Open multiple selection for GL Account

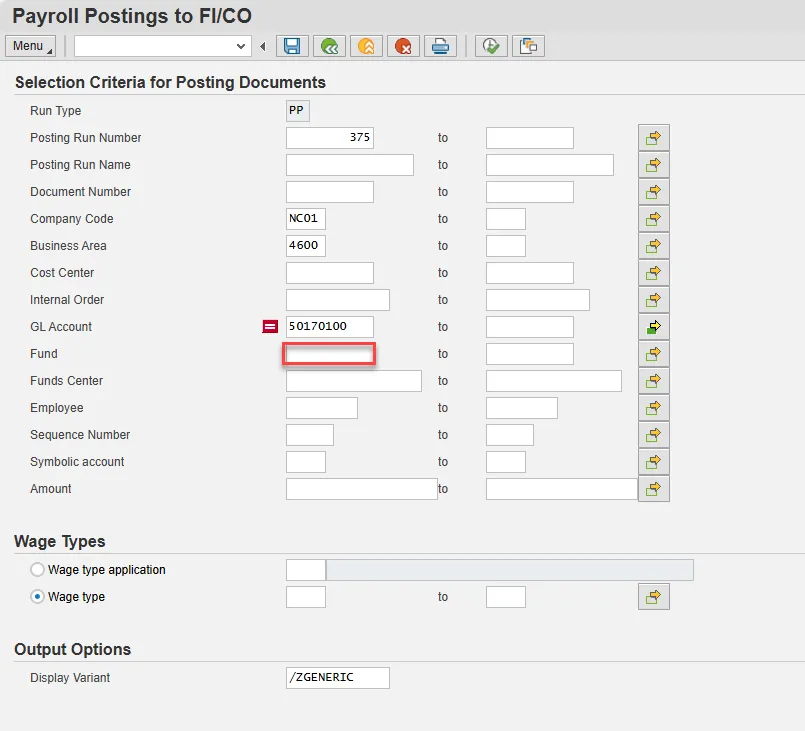click(653, 327)
